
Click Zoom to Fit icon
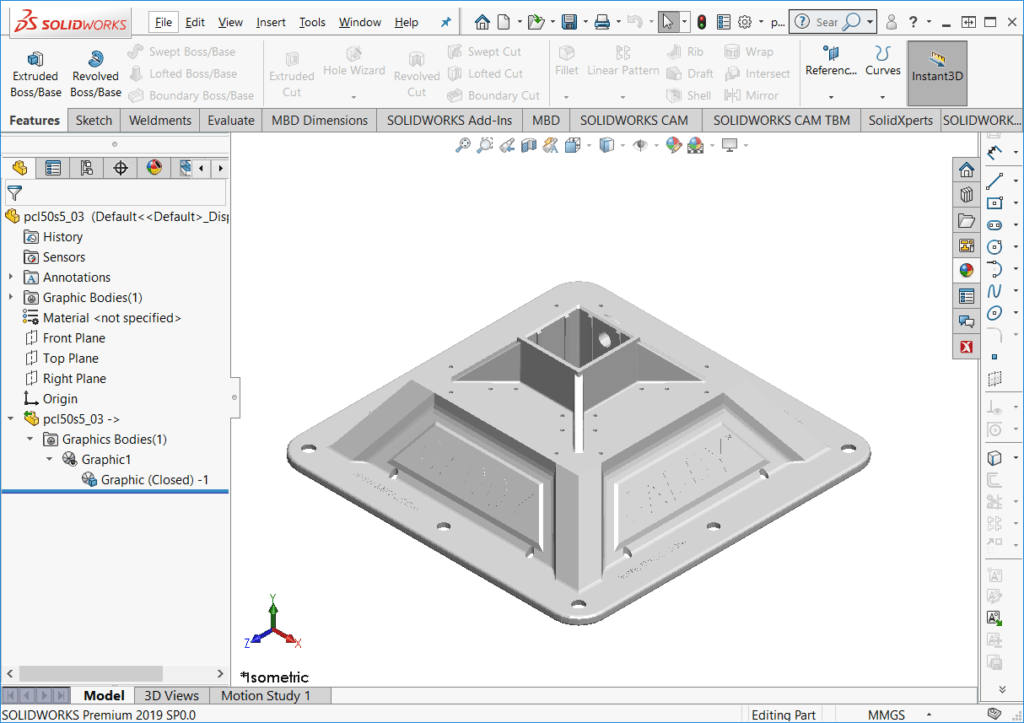462,145
